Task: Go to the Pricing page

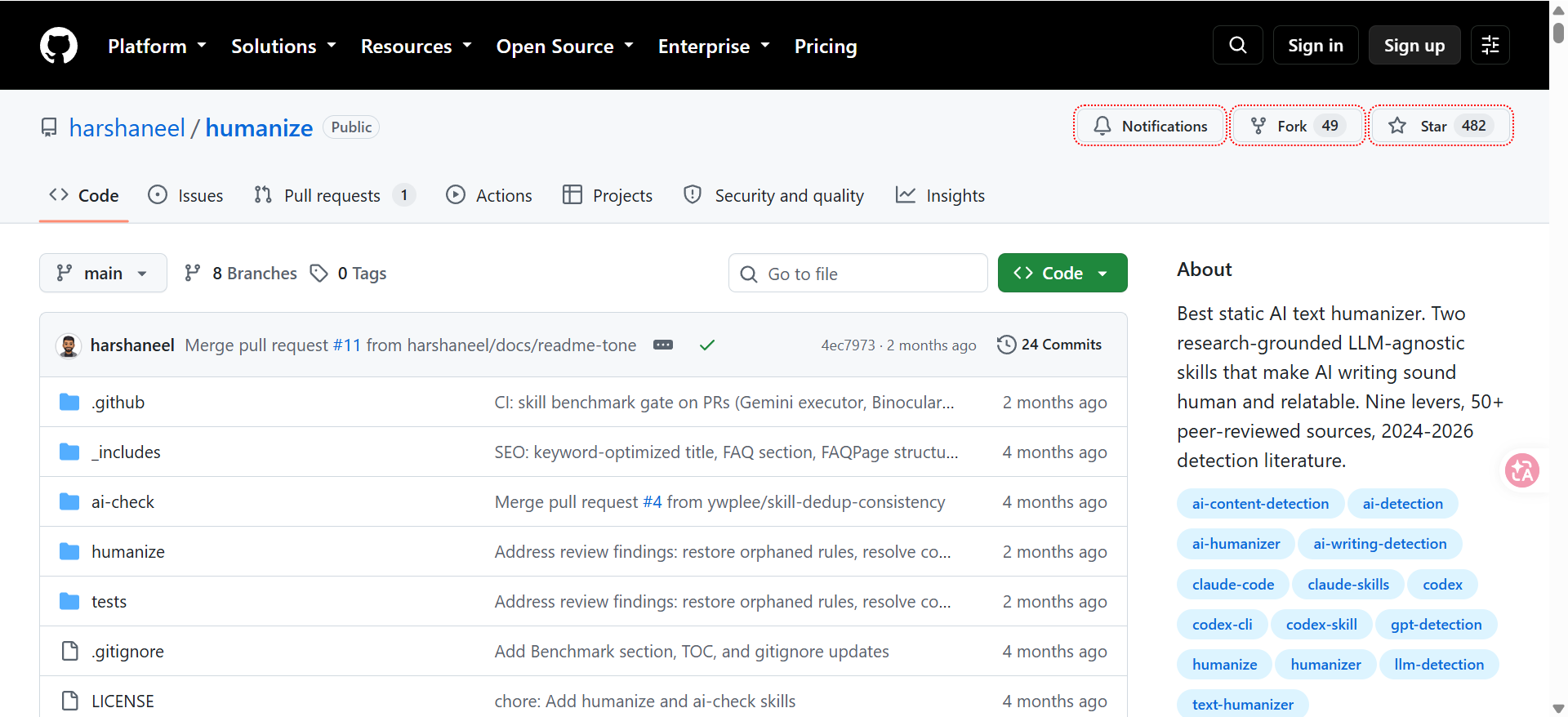Action: 826,46
